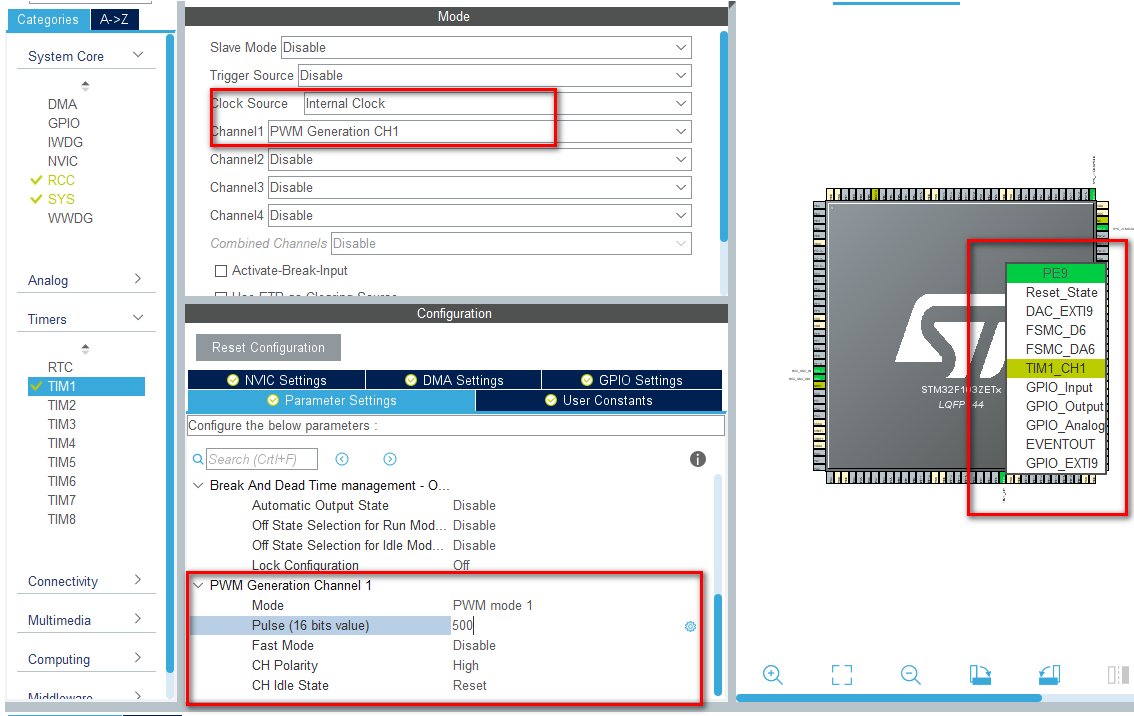Image resolution: width=1134 pixels, height=716 pixels.
Task: Select FSMC_D6 in the PE9 menu
Action: 1057,331
